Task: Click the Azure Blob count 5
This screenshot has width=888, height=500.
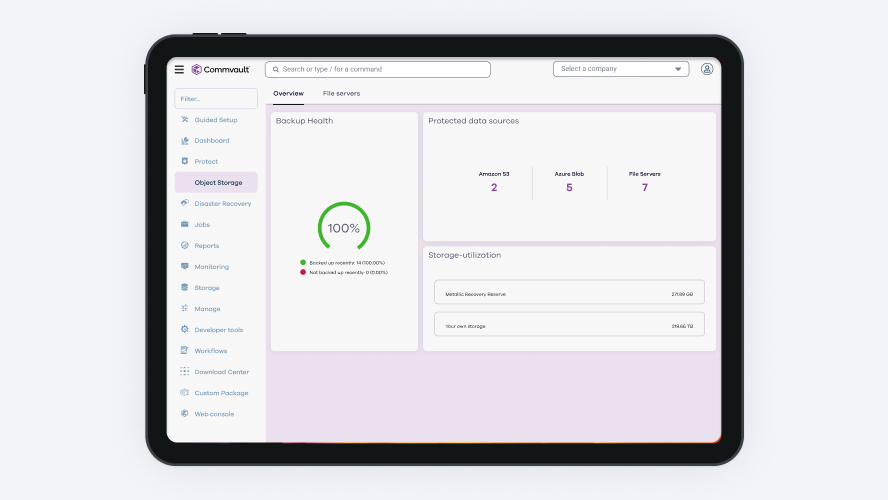Action: (569, 187)
